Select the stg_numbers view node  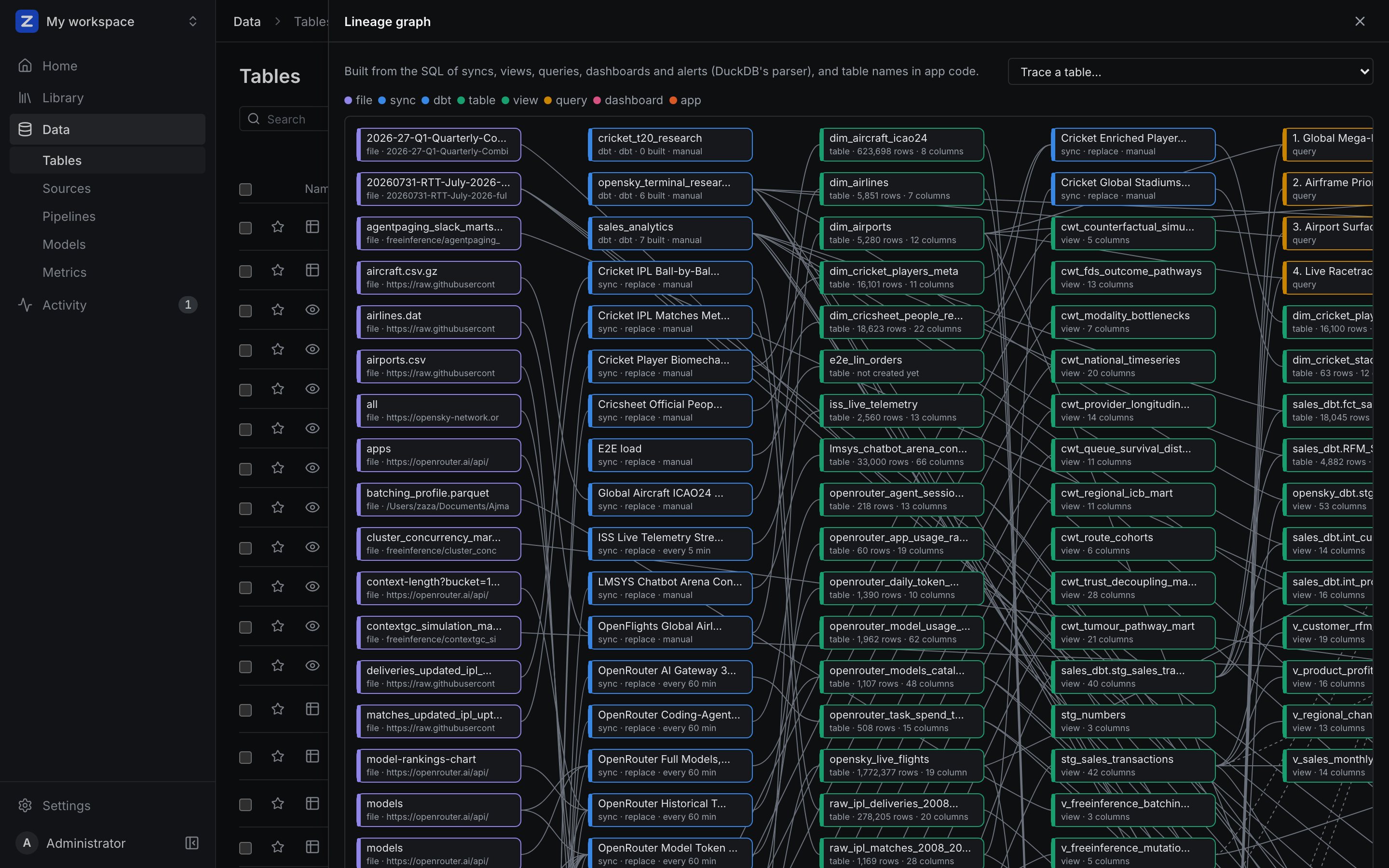click(1133, 721)
